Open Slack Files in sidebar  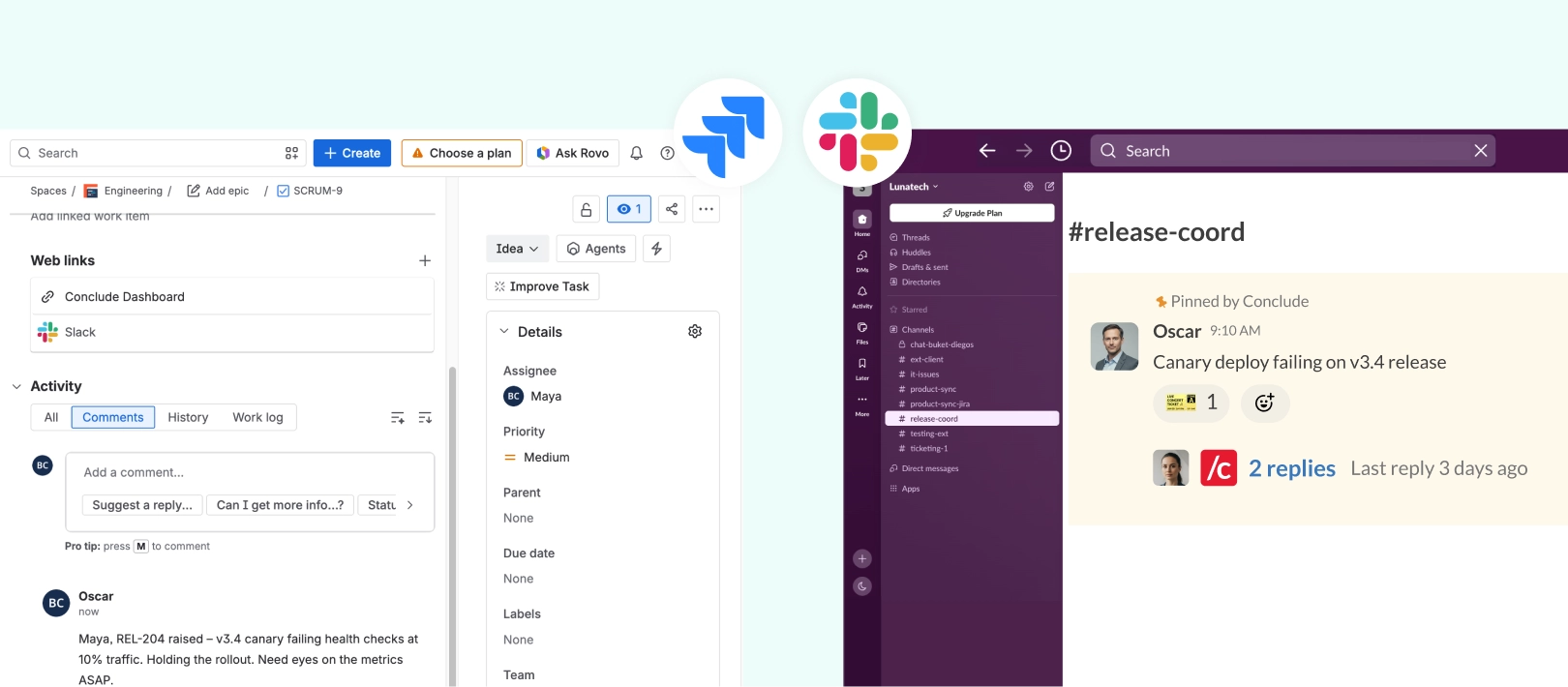point(861,332)
